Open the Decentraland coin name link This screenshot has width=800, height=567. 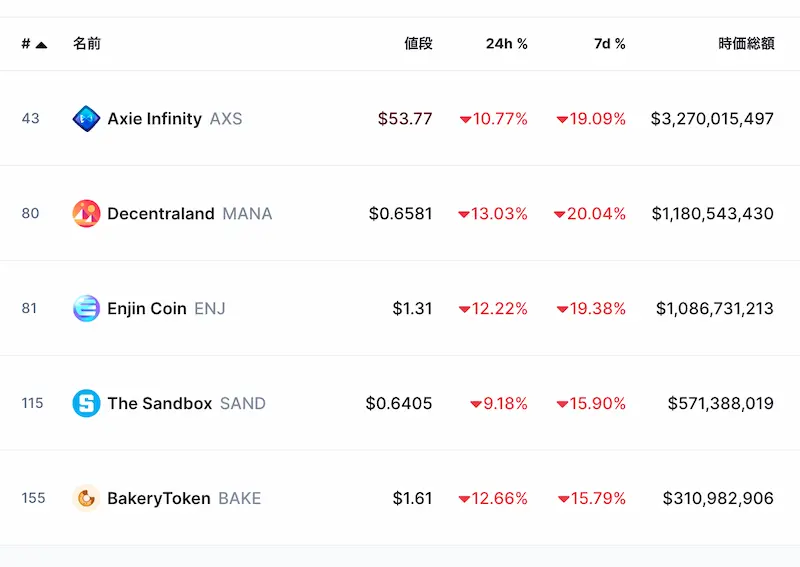[x=161, y=213]
